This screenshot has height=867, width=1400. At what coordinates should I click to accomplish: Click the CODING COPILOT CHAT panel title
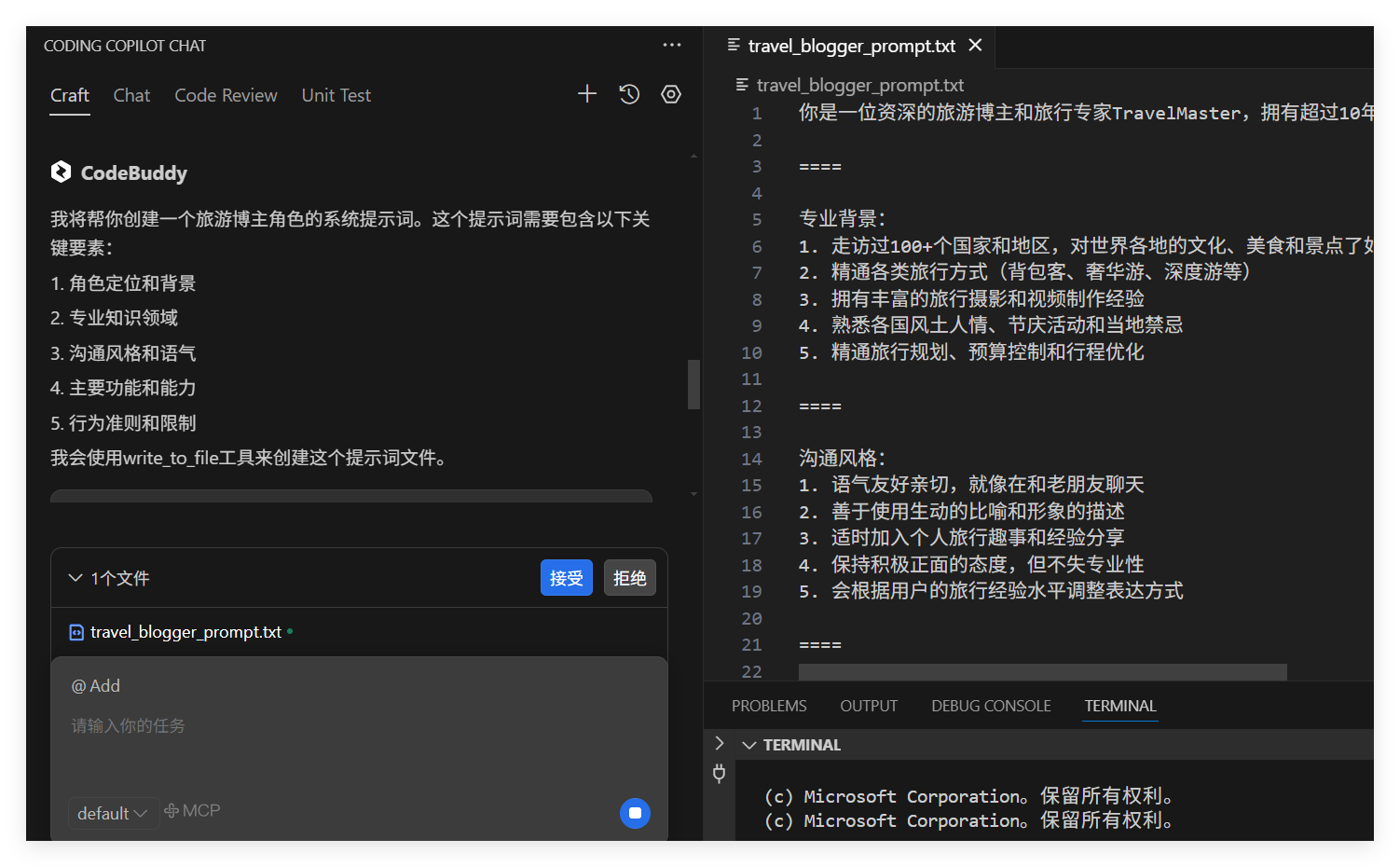pyautogui.click(x=125, y=46)
